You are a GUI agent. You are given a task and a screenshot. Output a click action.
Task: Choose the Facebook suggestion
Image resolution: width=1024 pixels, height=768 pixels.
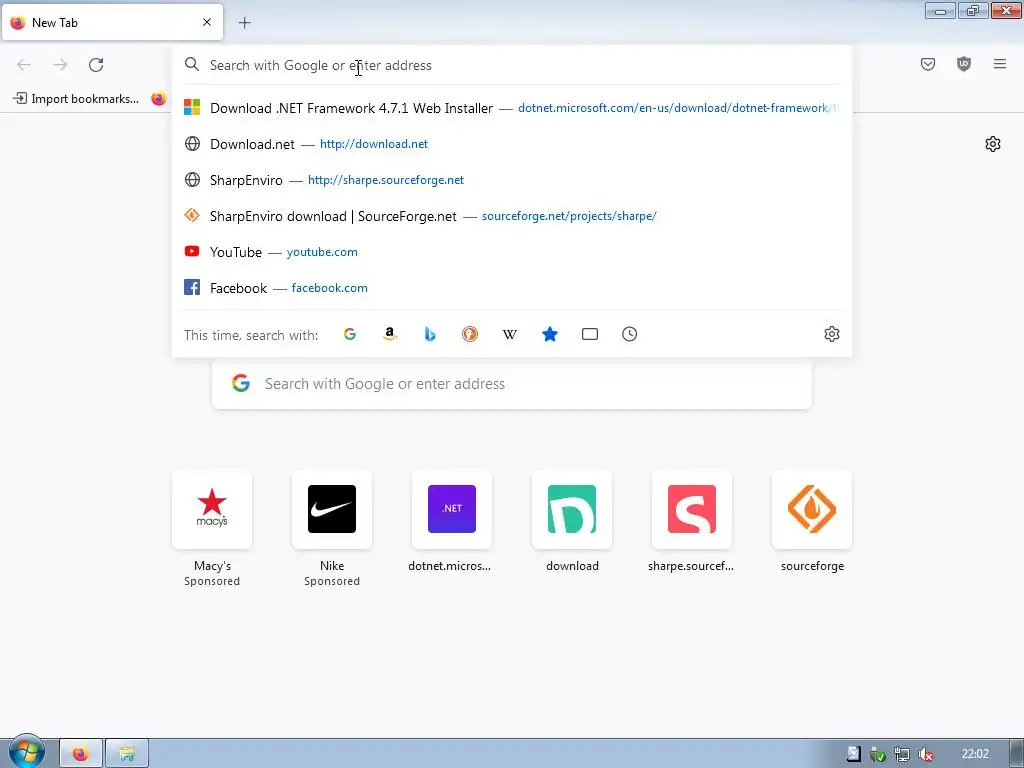coord(512,287)
